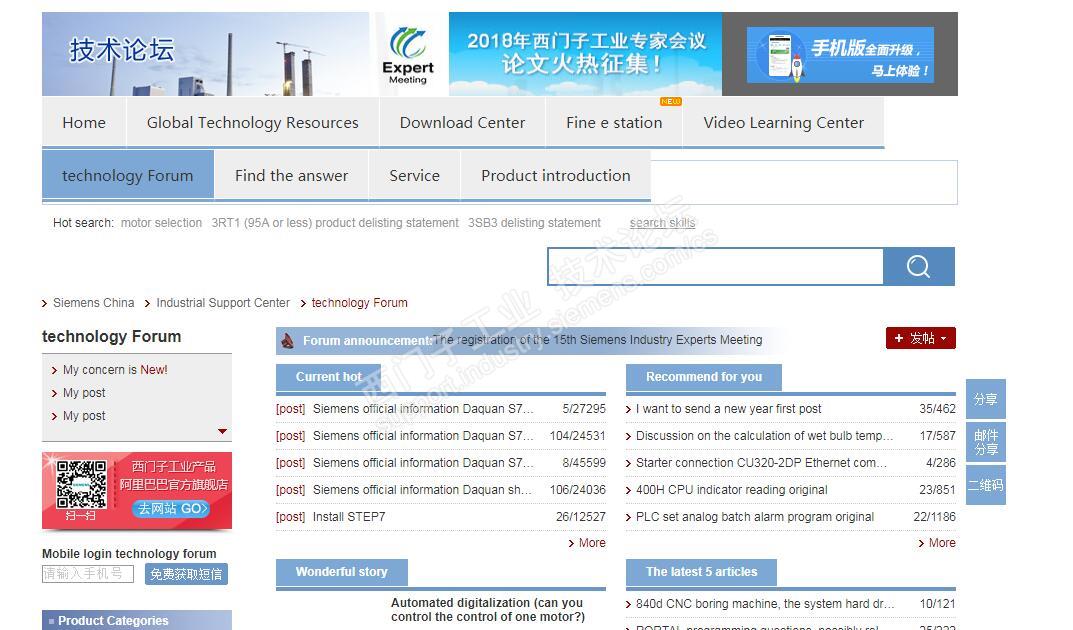This screenshot has width=1073, height=630.
Task: Click the forum announcement horn icon
Action: point(287,340)
